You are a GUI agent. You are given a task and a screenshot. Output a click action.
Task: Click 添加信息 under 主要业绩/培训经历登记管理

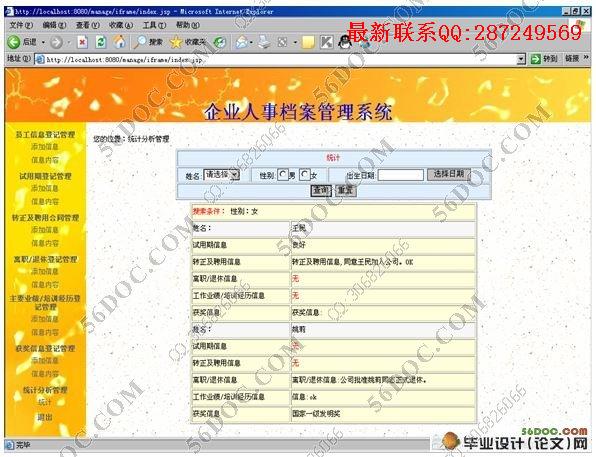45,319
